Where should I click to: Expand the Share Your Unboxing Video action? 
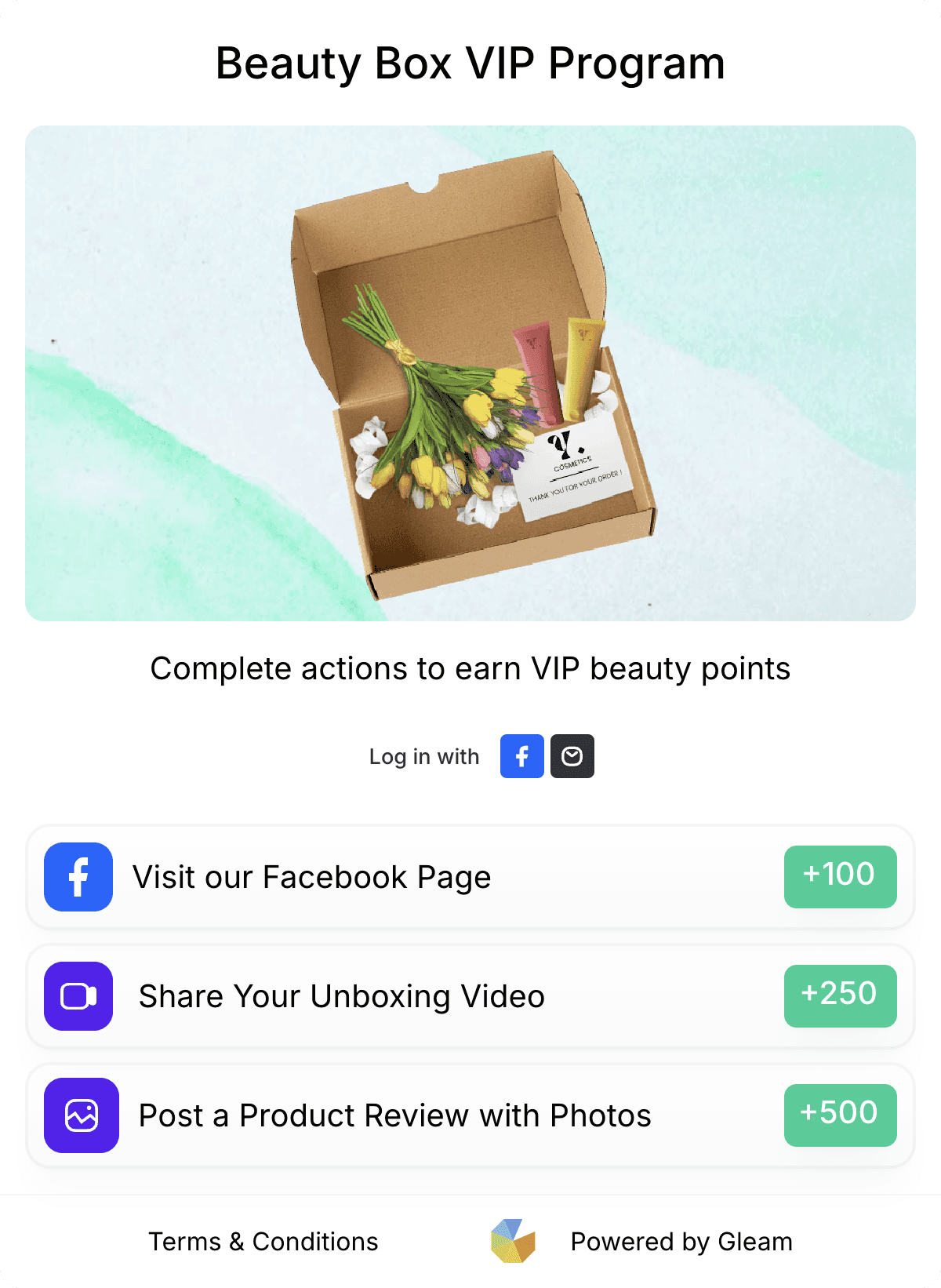click(x=470, y=996)
